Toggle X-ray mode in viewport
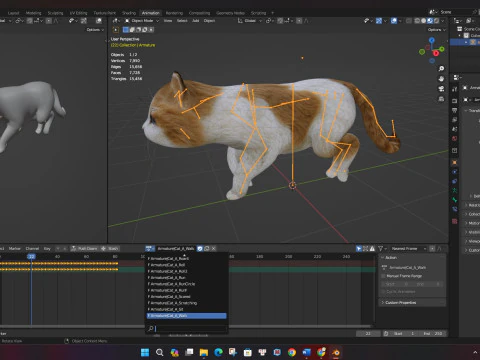 click(x=409, y=21)
